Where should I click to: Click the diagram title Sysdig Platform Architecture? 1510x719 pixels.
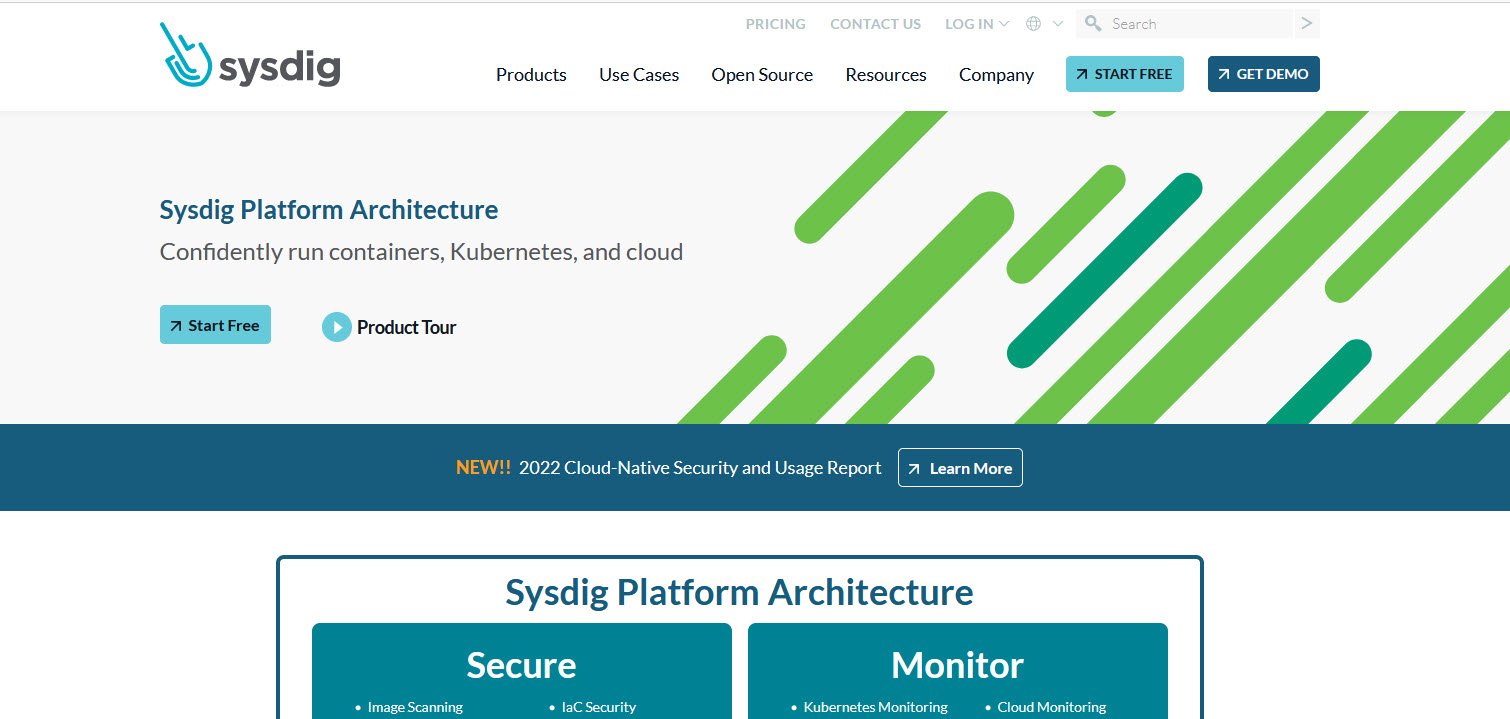pos(739,592)
